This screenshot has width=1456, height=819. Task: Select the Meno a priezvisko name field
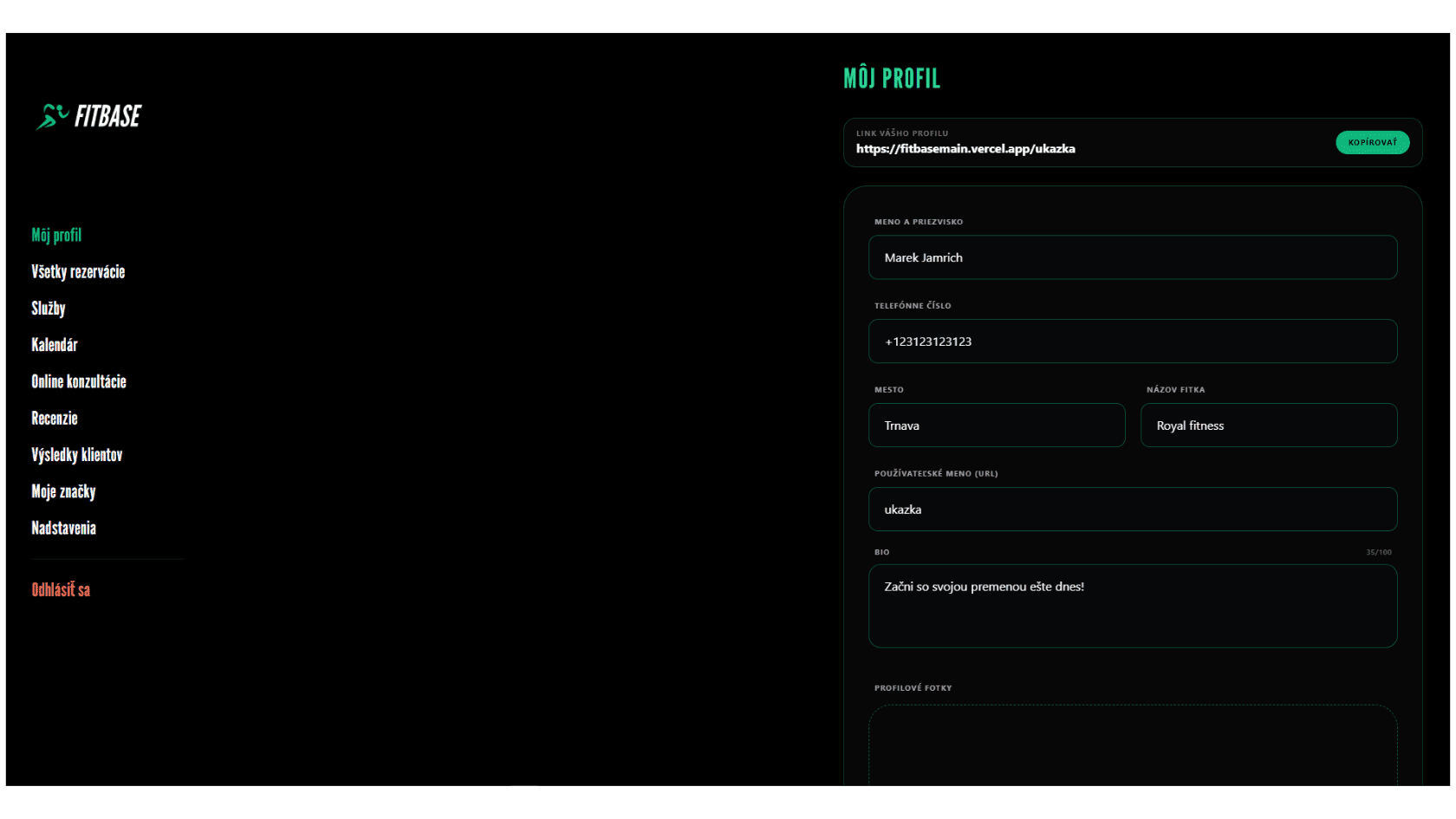[1132, 257]
